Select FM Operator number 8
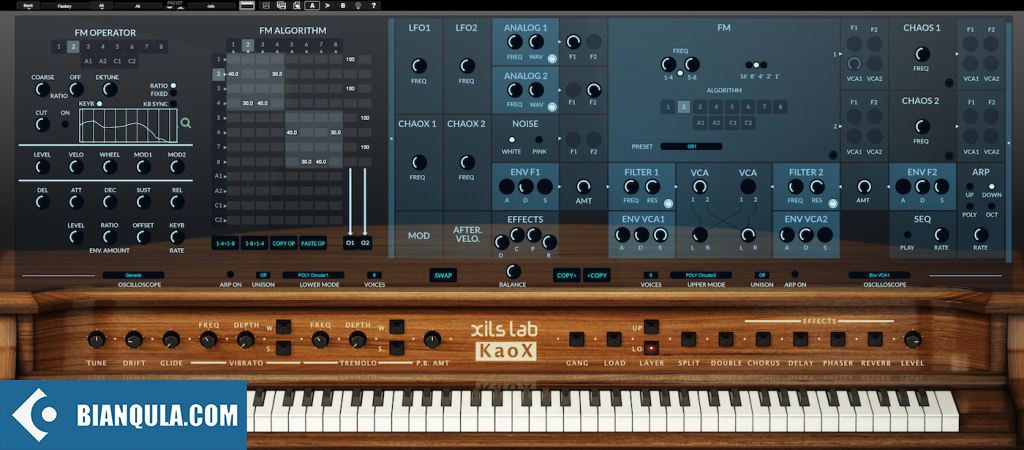1024x450 pixels. [x=161, y=46]
